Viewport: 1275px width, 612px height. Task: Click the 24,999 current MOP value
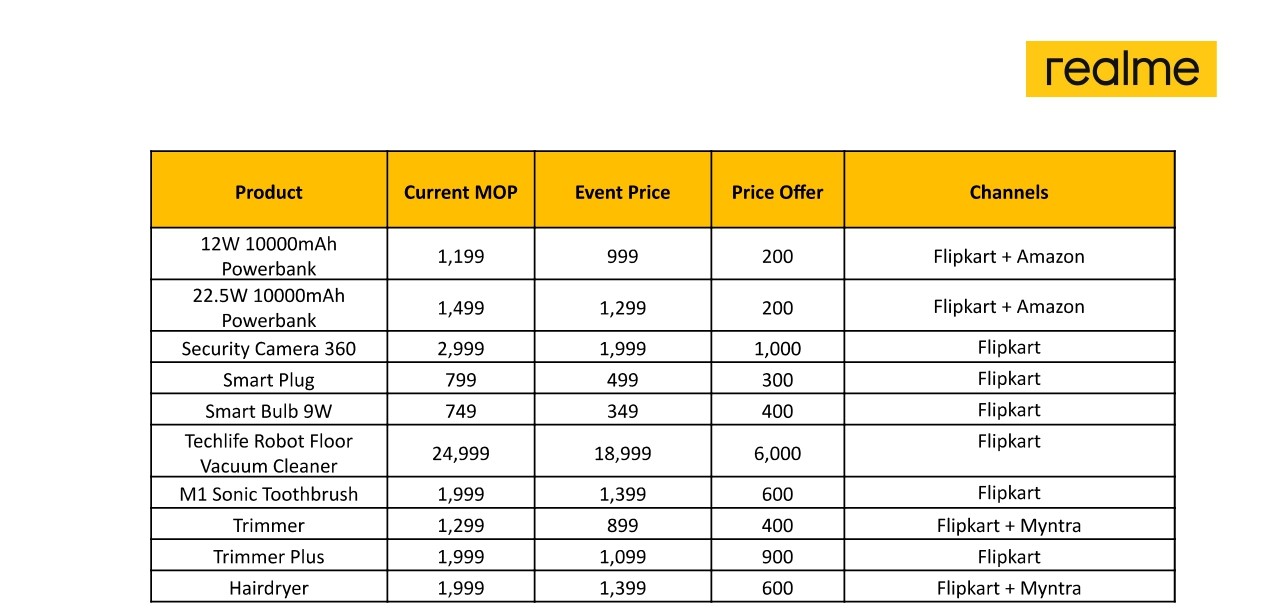(x=460, y=453)
